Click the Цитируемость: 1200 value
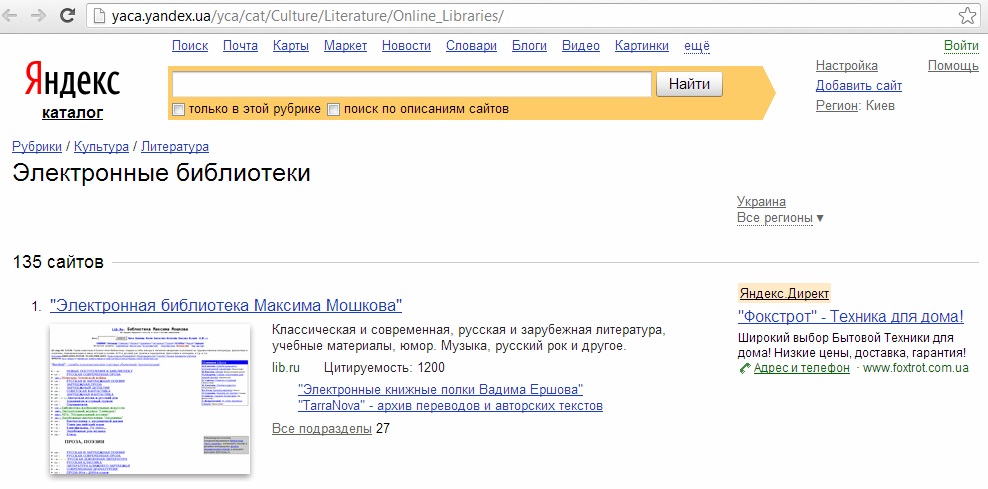The width and height of the screenshot is (988, 489). point(384,368)
